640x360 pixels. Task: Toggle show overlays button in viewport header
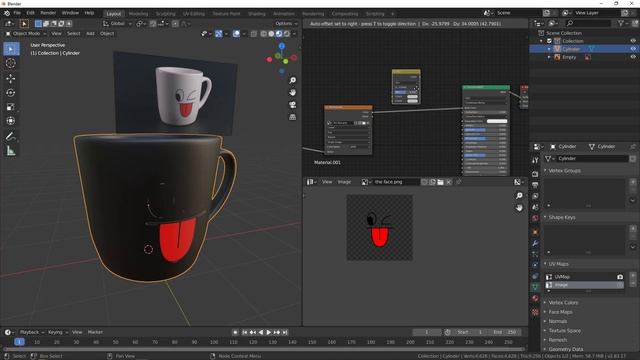click(236, 34)
